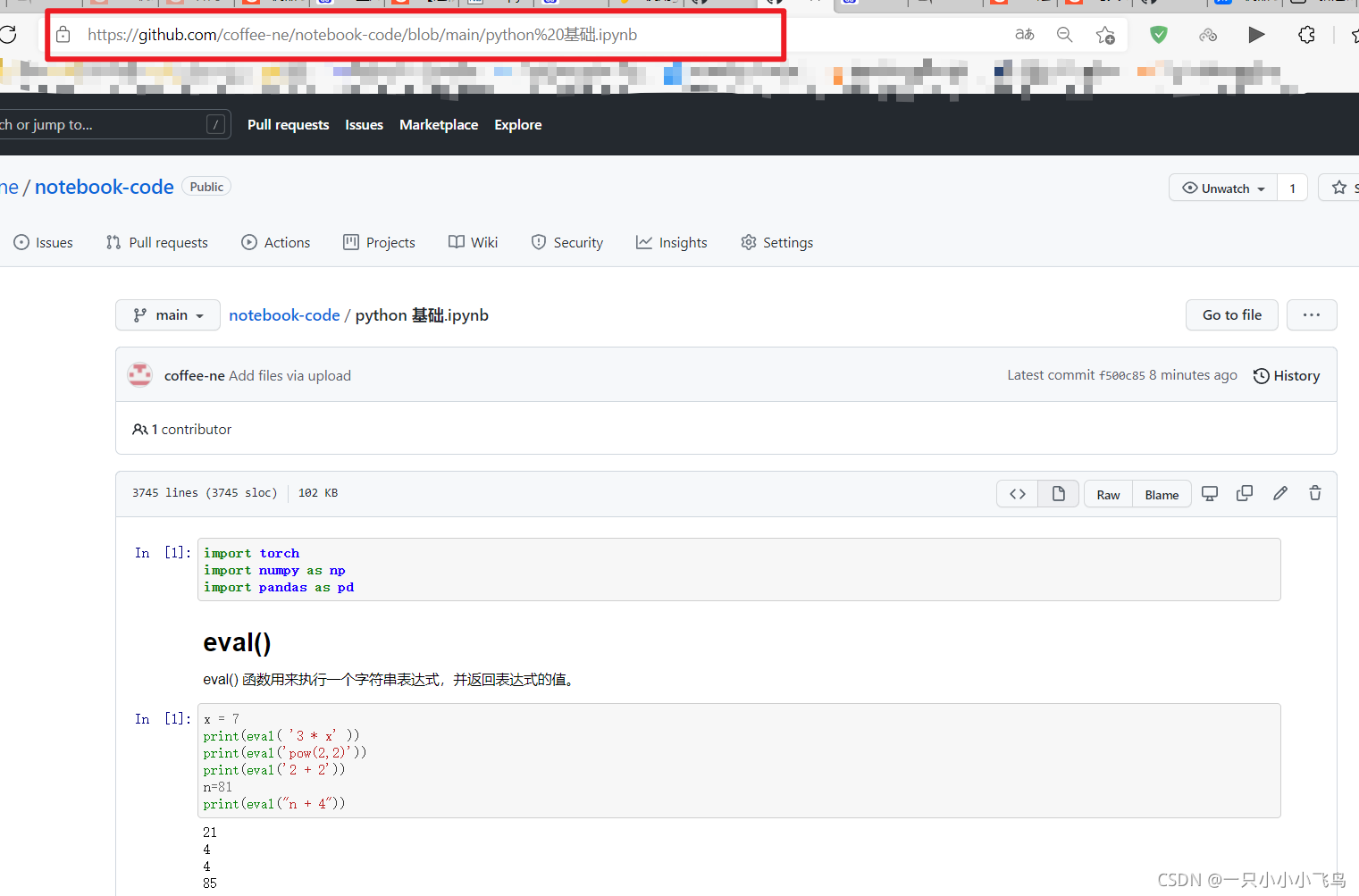Open the Wiki section

(x=473, y=242)
